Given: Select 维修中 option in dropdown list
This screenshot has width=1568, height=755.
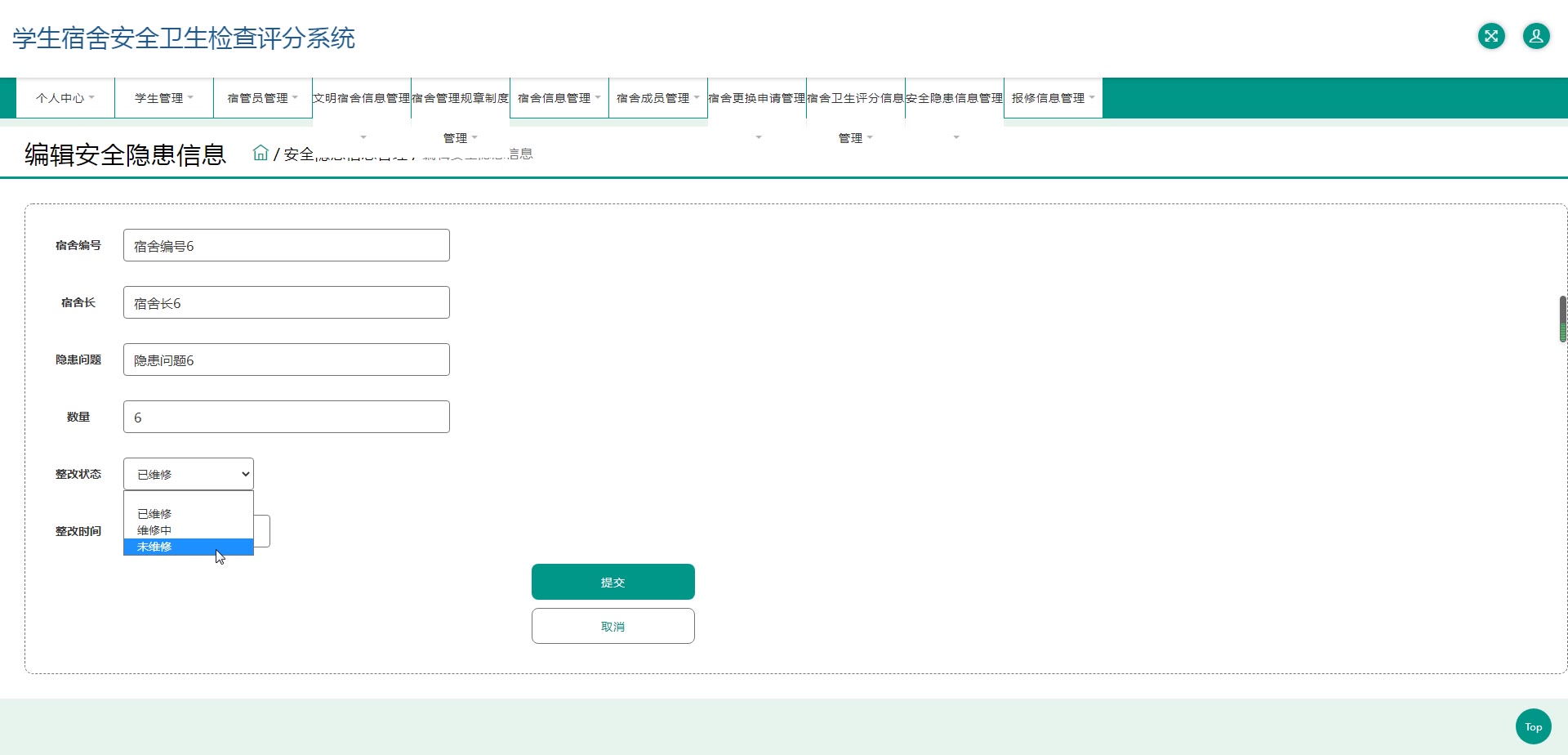Looking at the screenshot, I should pos(189,530).
